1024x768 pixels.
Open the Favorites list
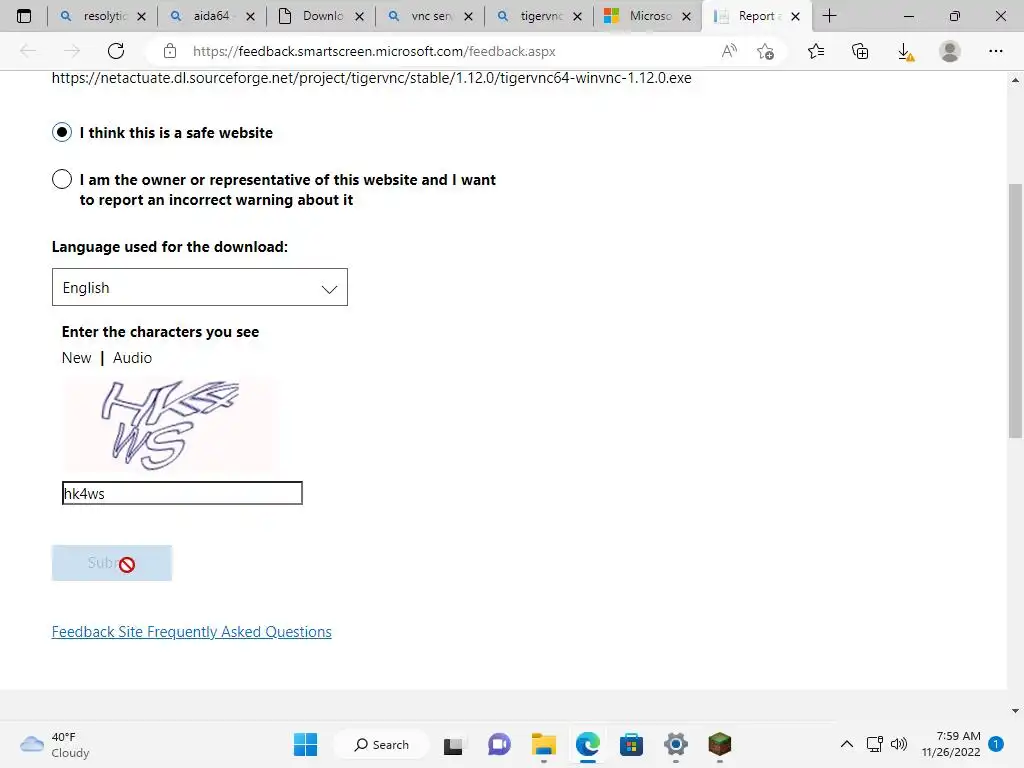tap(816, 51)
